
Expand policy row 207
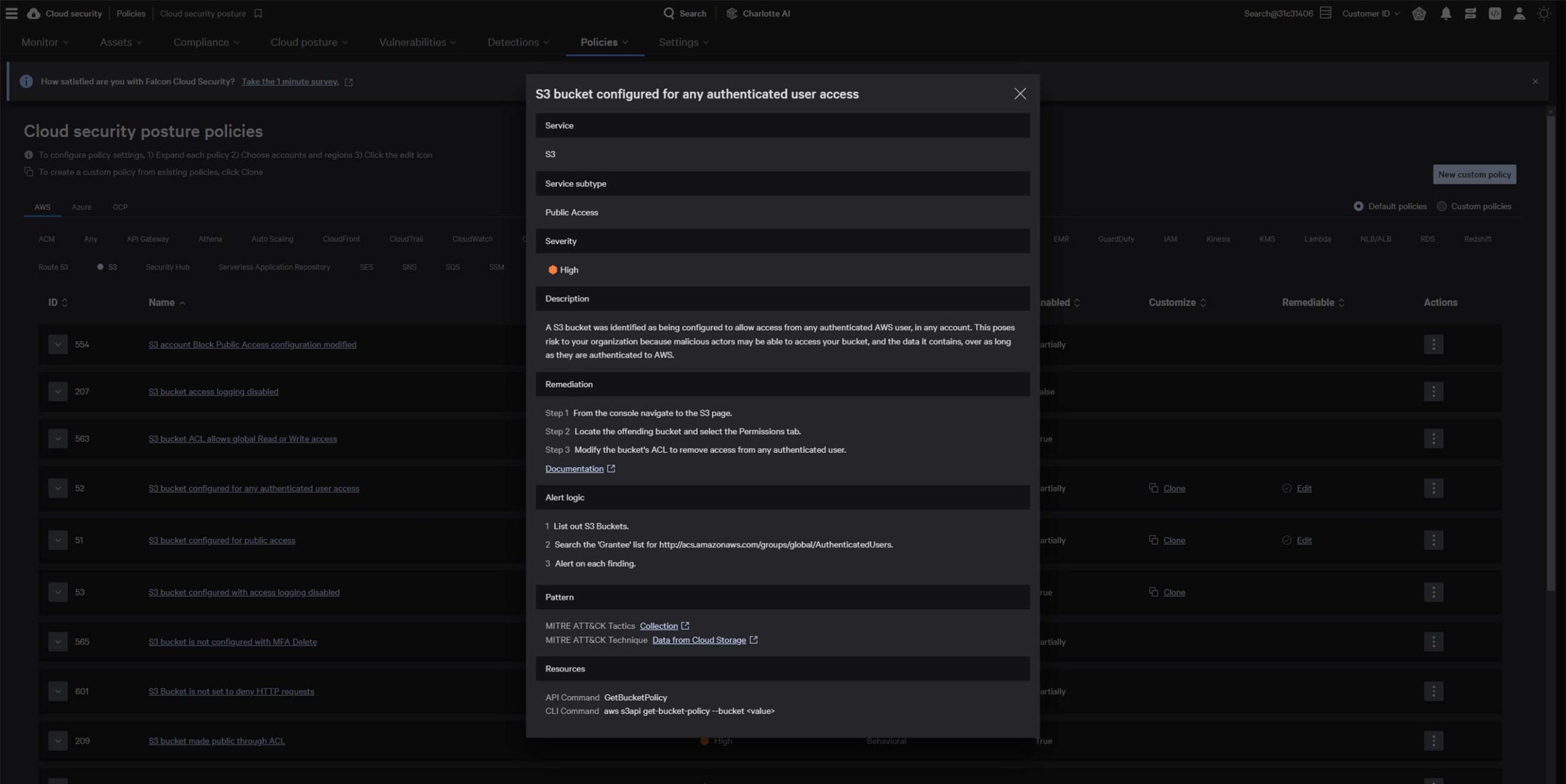(58, 391)
